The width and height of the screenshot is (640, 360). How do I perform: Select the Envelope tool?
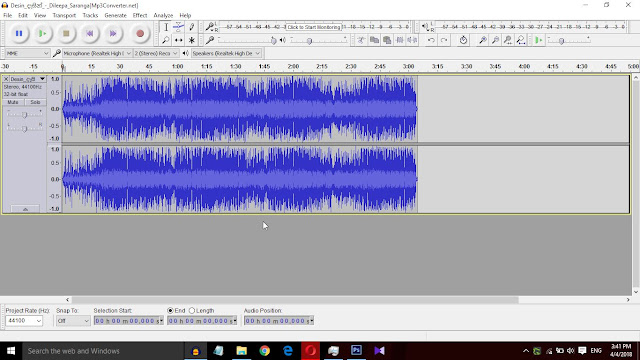click(178, 27)
